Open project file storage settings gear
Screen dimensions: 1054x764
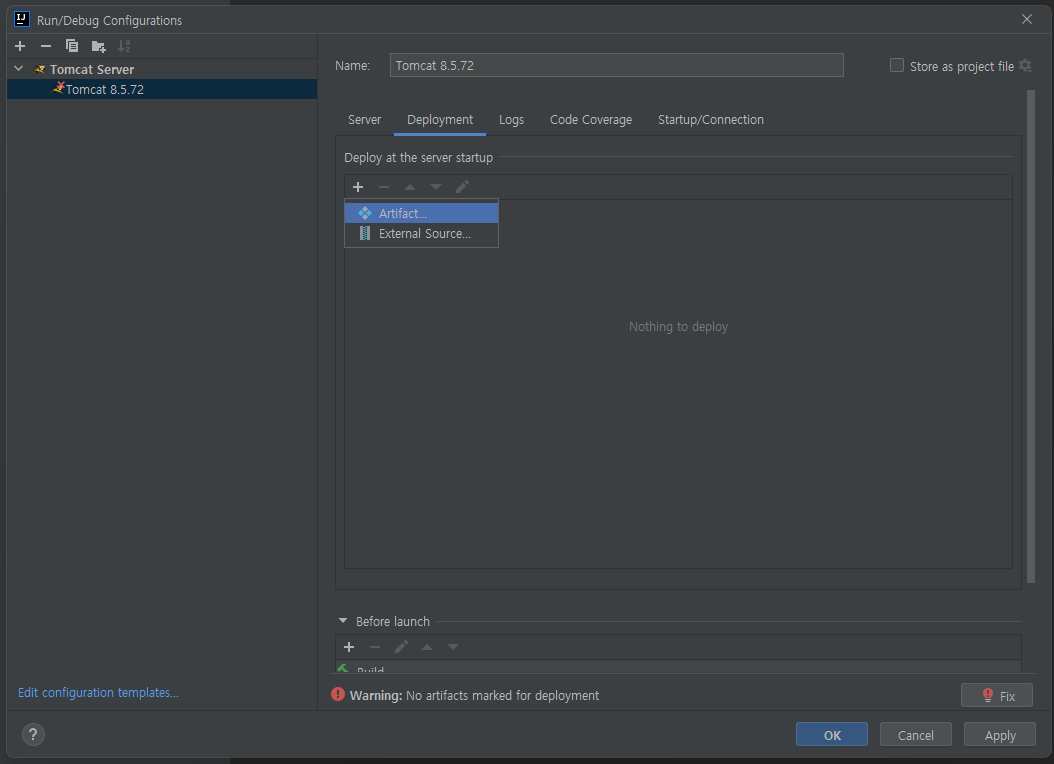[1025, 65]
